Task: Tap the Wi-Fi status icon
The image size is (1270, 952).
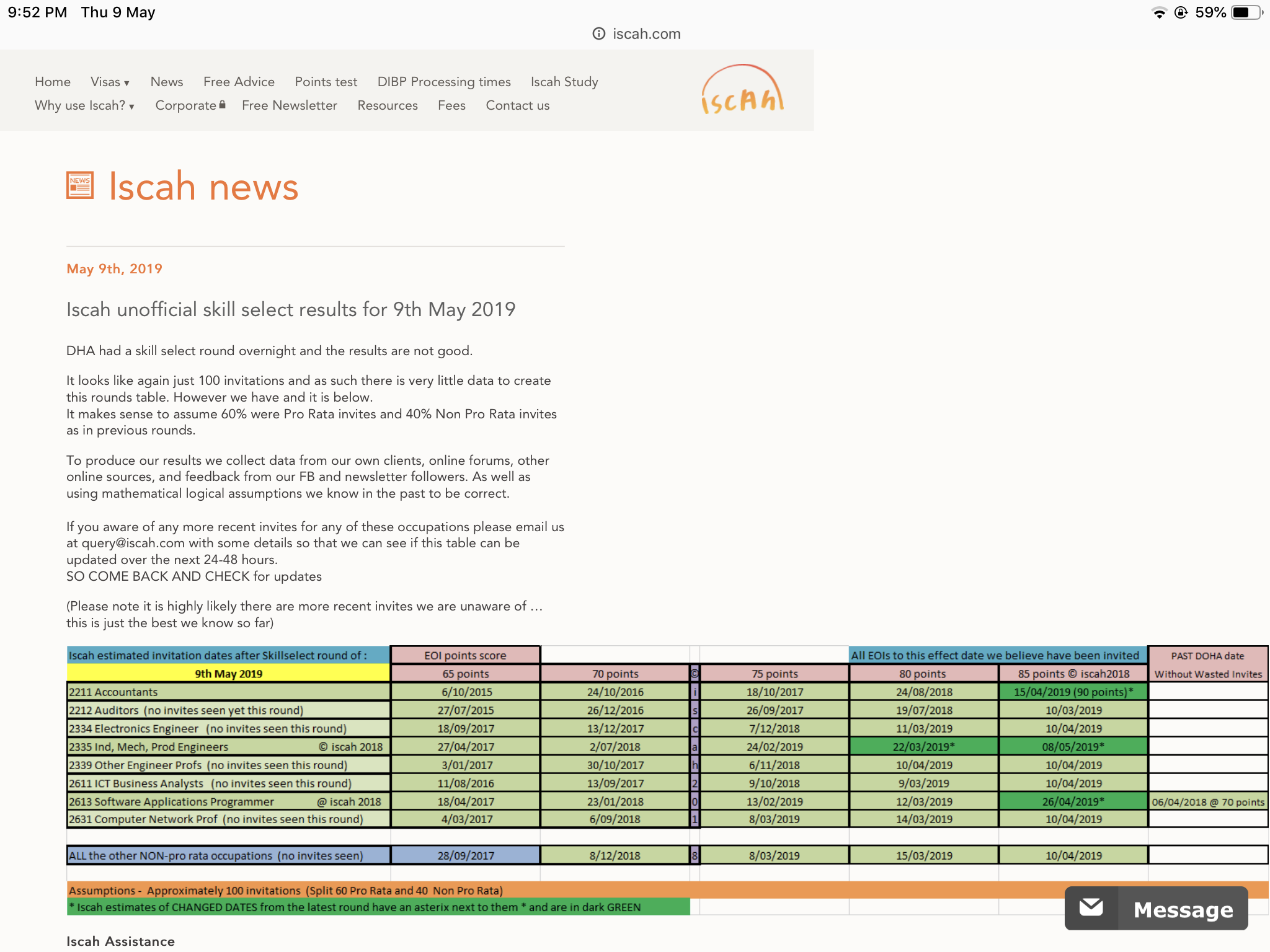Action: pyautogui.click(x=1158, y=12)
